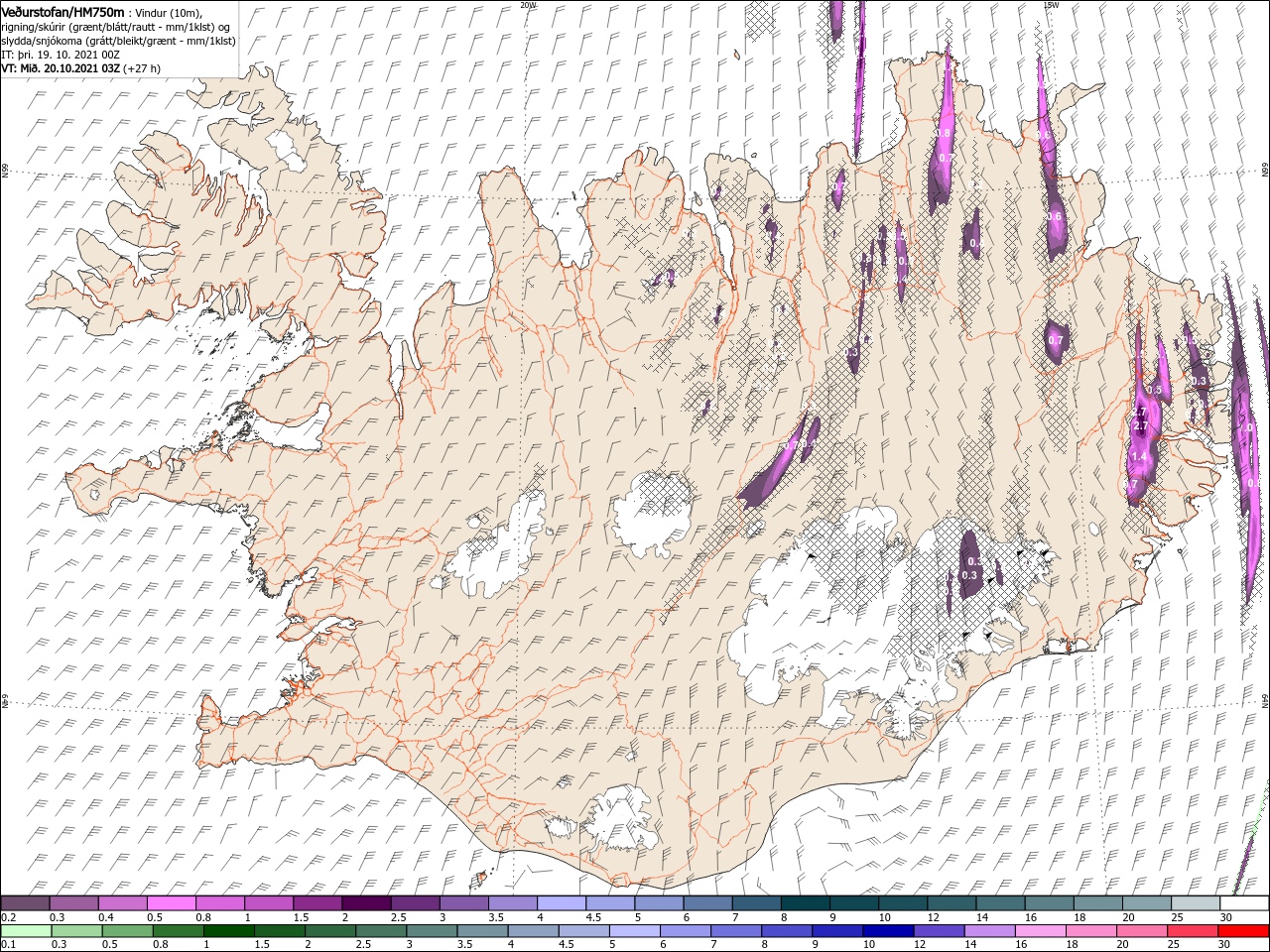The width and height of the screenshot is (1270, 952).
Task: Click the '1.4' snowfall value on map
Action: pyautogui.click(x=1139, y=456)
